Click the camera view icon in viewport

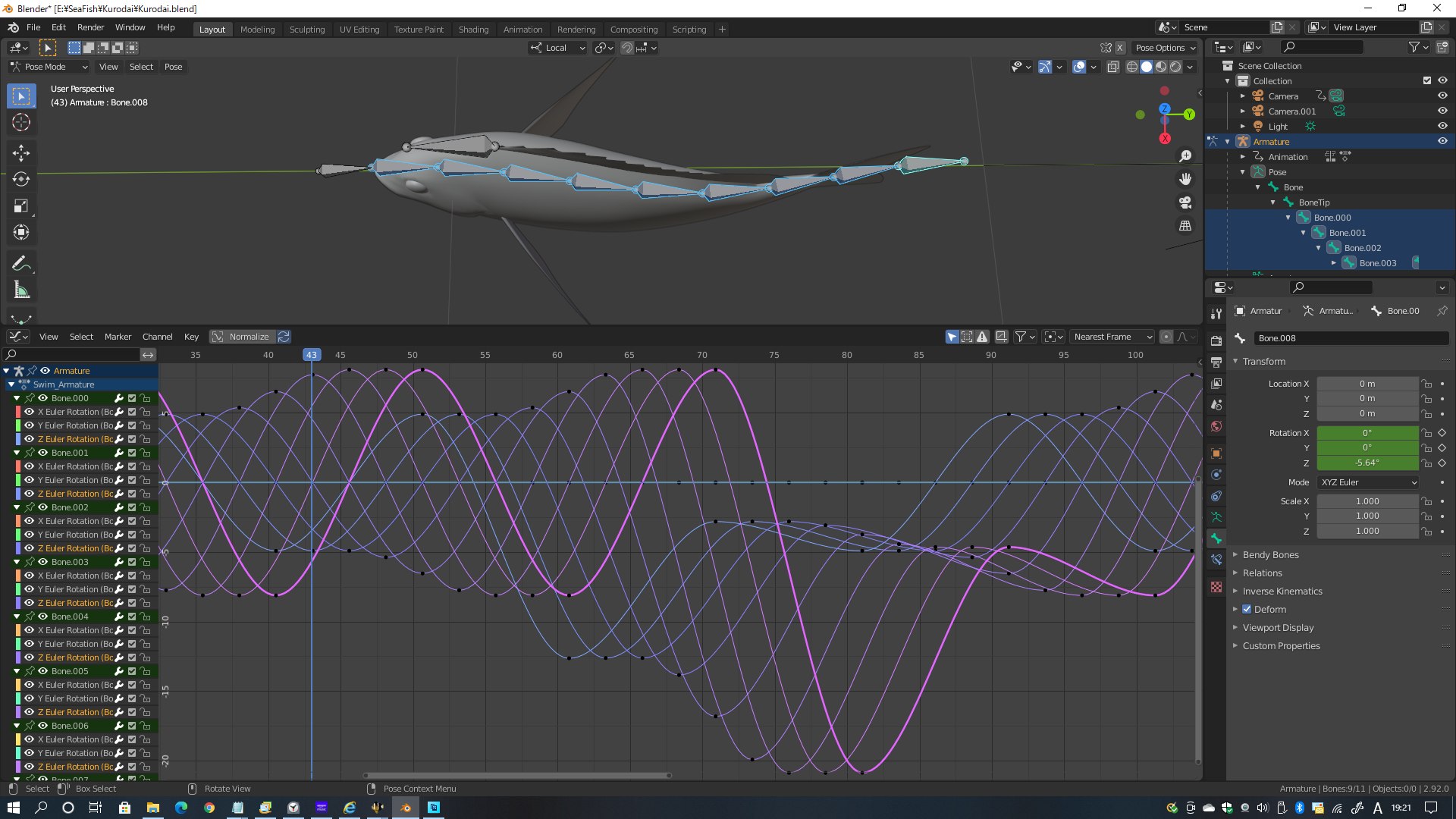[x=1185, y=202]
